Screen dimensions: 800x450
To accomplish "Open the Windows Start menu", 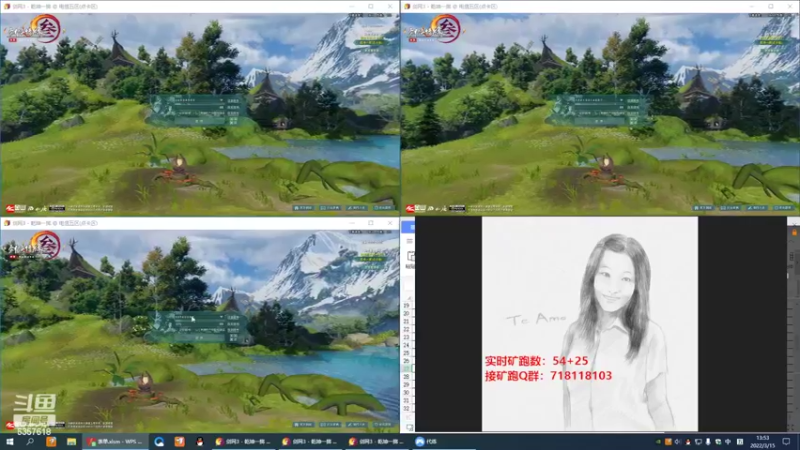I will [x=9, y=442].
